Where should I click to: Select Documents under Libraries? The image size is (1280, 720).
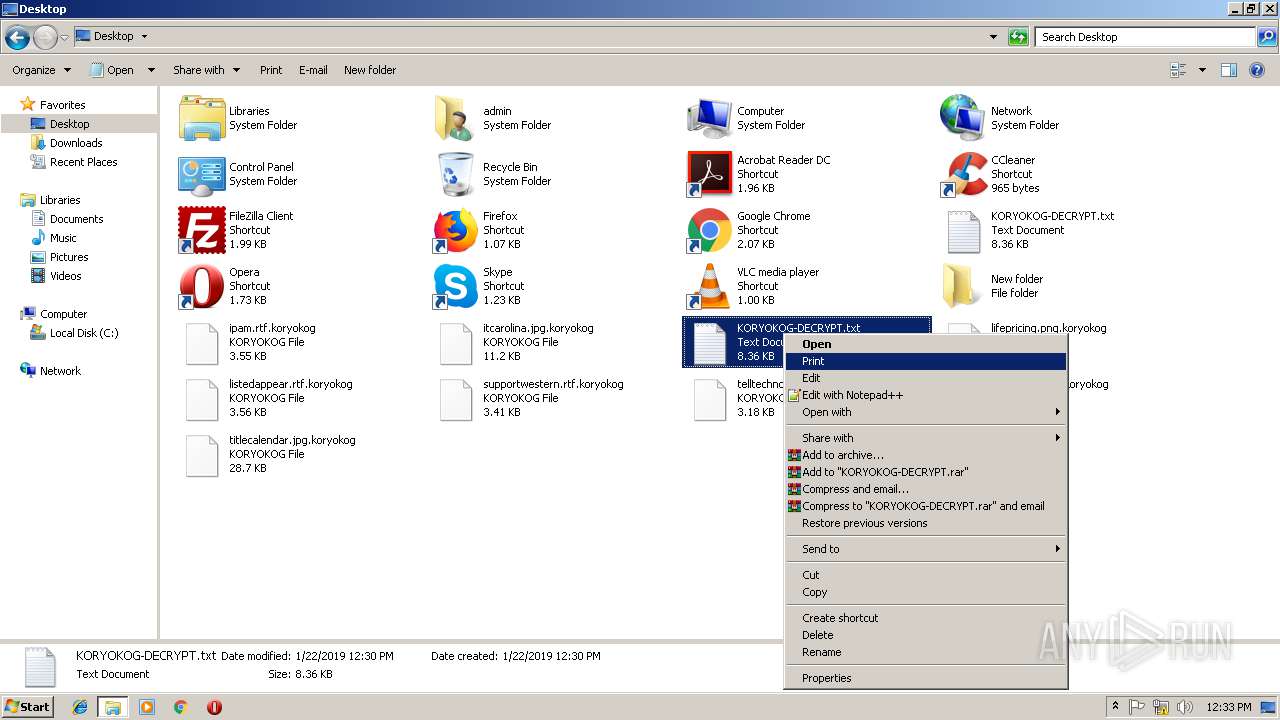point(76,219)
